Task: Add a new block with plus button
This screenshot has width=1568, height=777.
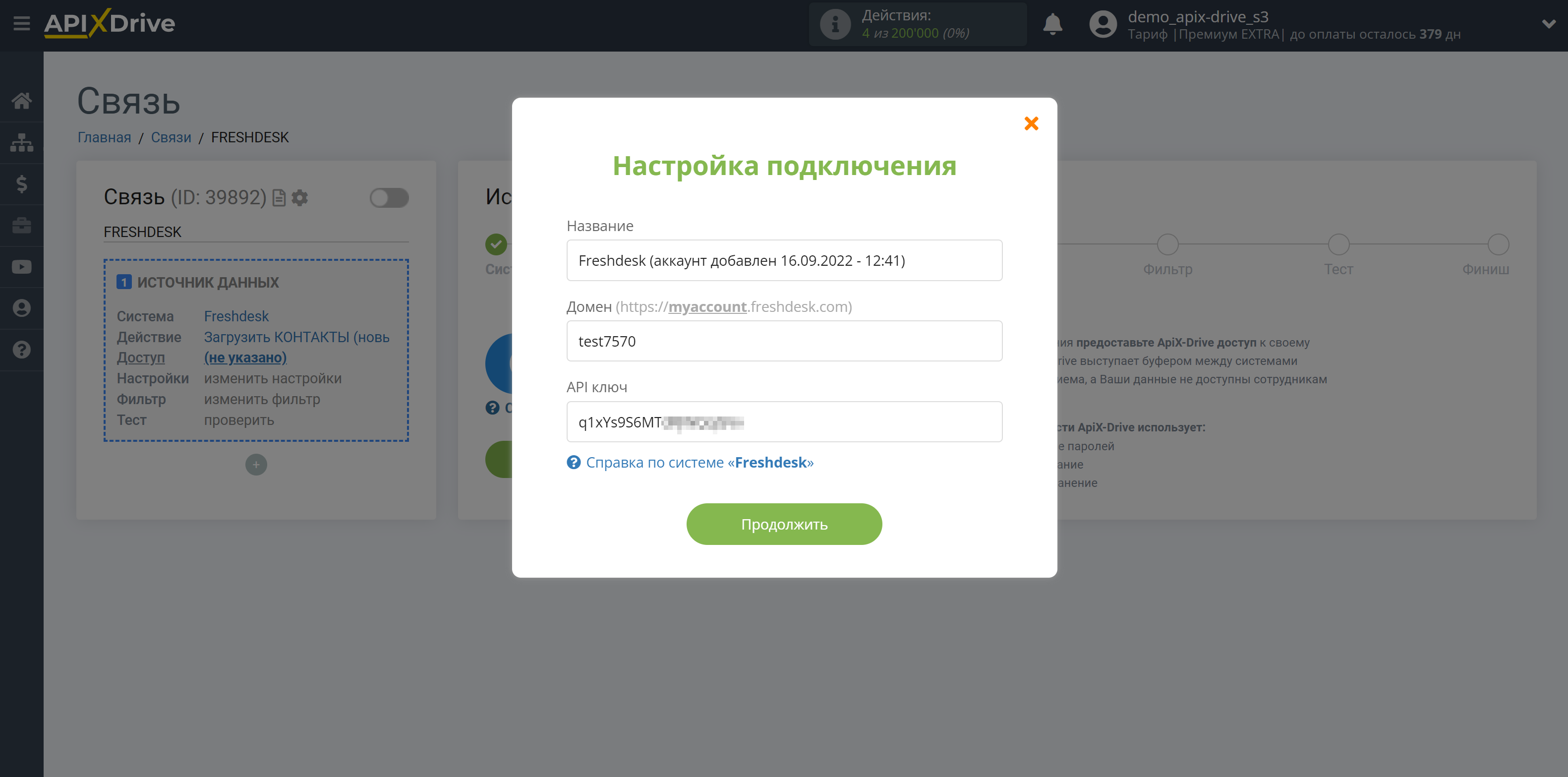Action: [x=256, y=465]
